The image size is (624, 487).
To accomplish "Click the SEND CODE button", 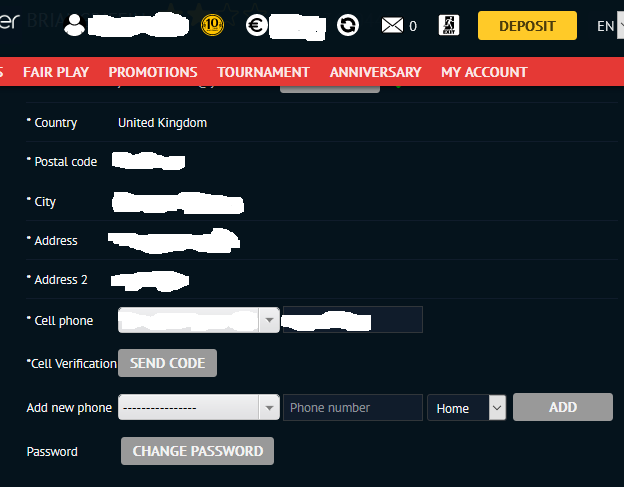I will click(168, 363).
